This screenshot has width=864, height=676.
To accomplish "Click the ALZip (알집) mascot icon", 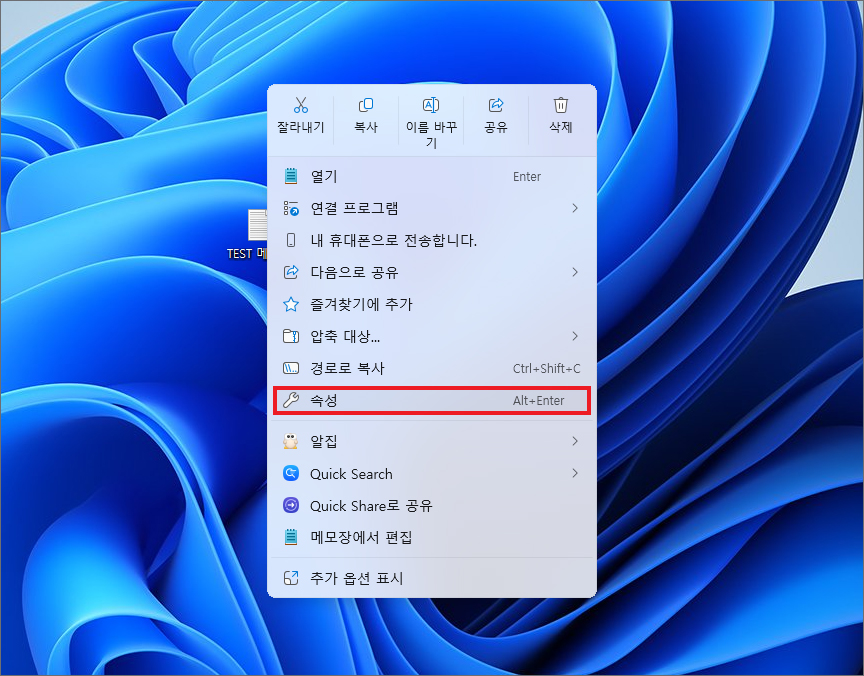I will (x=290, y=441).
